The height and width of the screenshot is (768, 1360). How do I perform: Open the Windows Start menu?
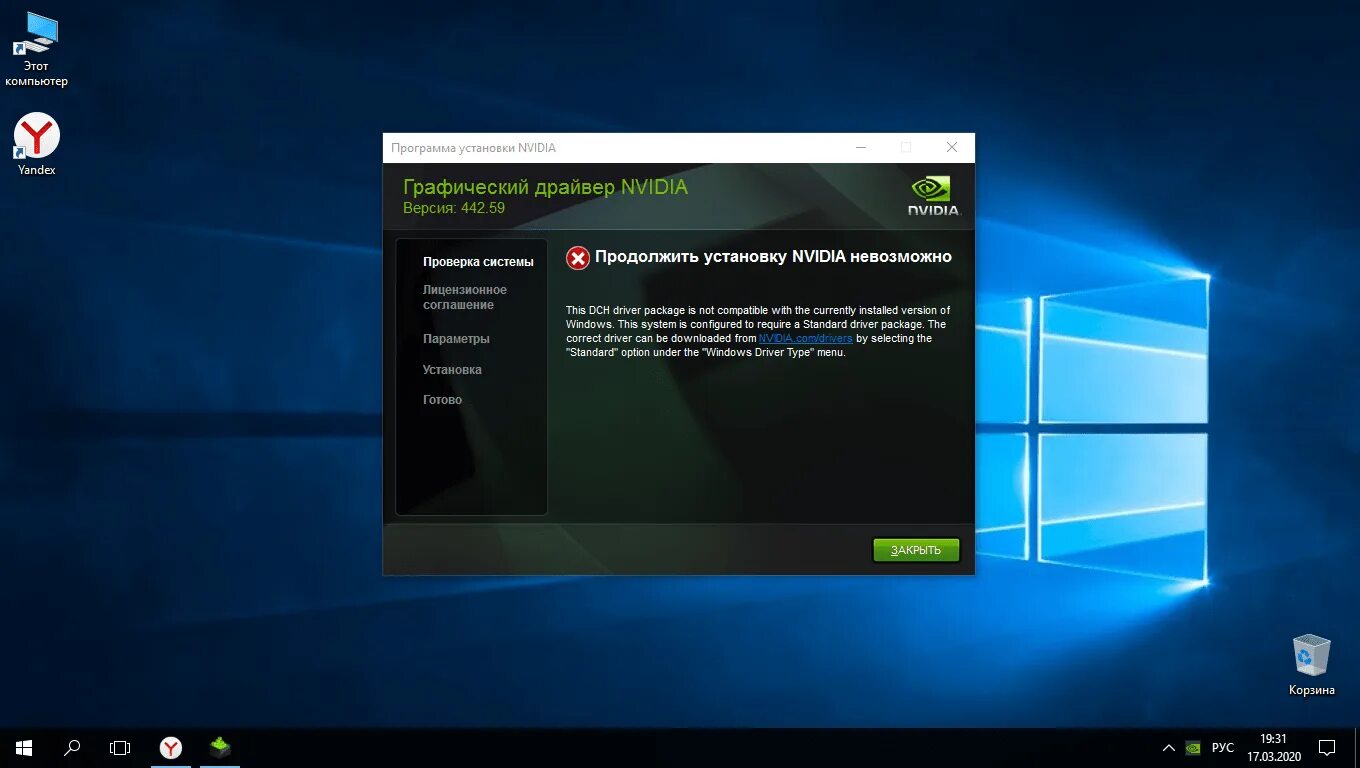[24, 747]
